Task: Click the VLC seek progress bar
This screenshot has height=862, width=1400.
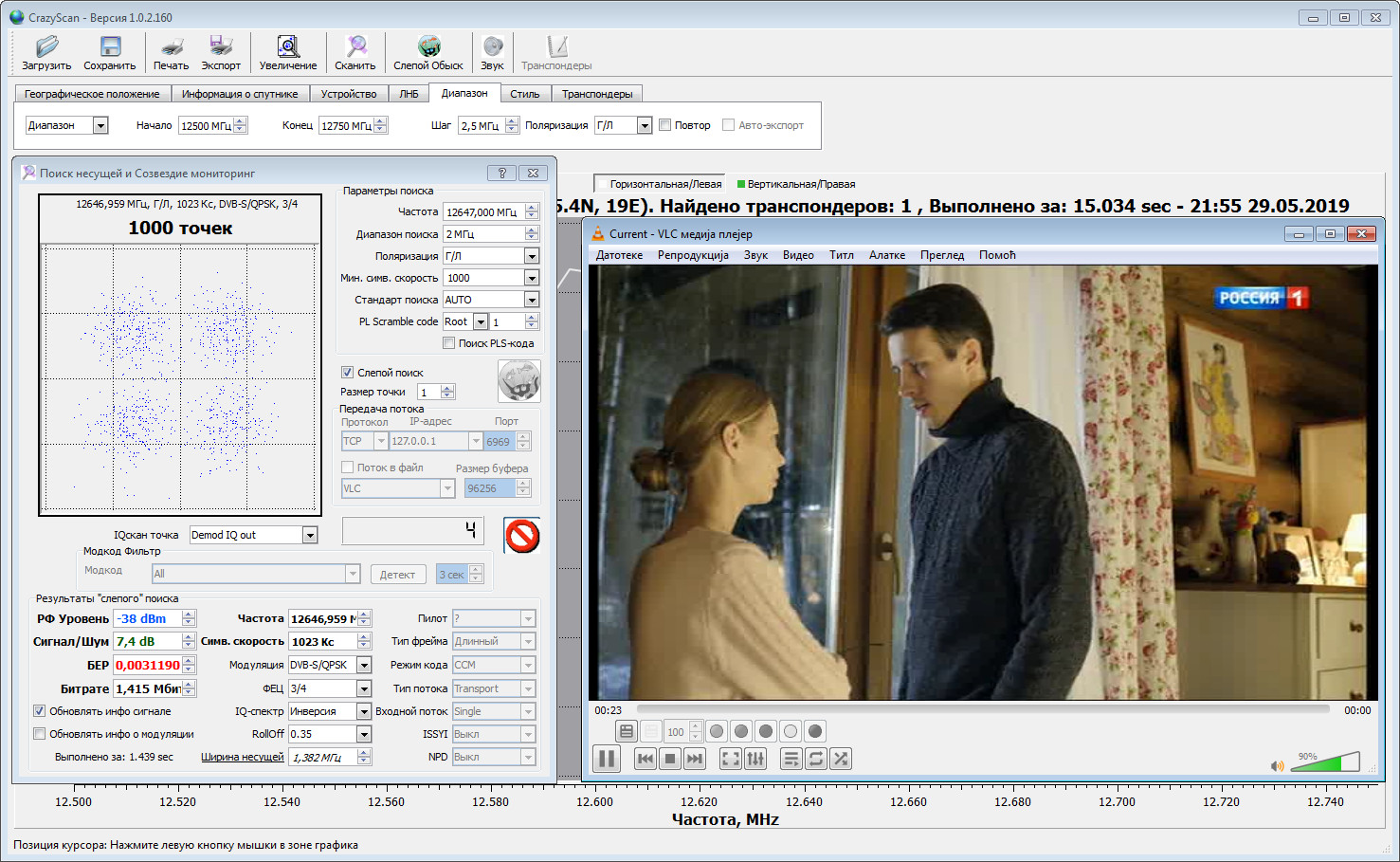Action: point(983,708)
